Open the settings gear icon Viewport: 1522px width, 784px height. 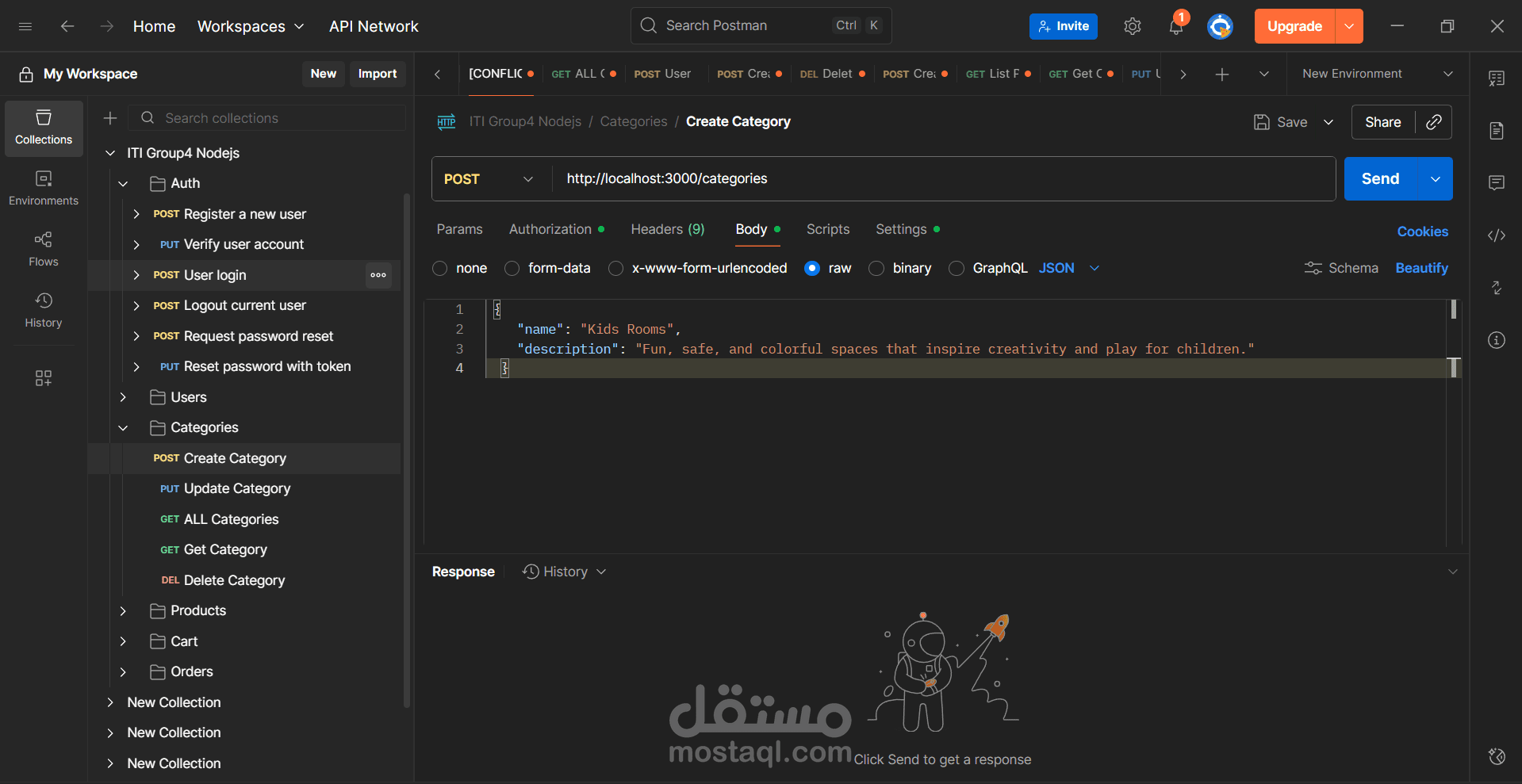tap(1133, 26)
